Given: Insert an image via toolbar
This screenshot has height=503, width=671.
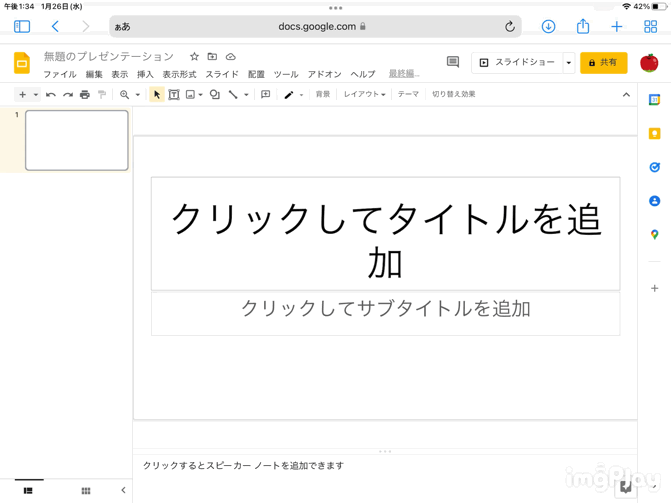Looking at the screenshot, I should [190, 95].
